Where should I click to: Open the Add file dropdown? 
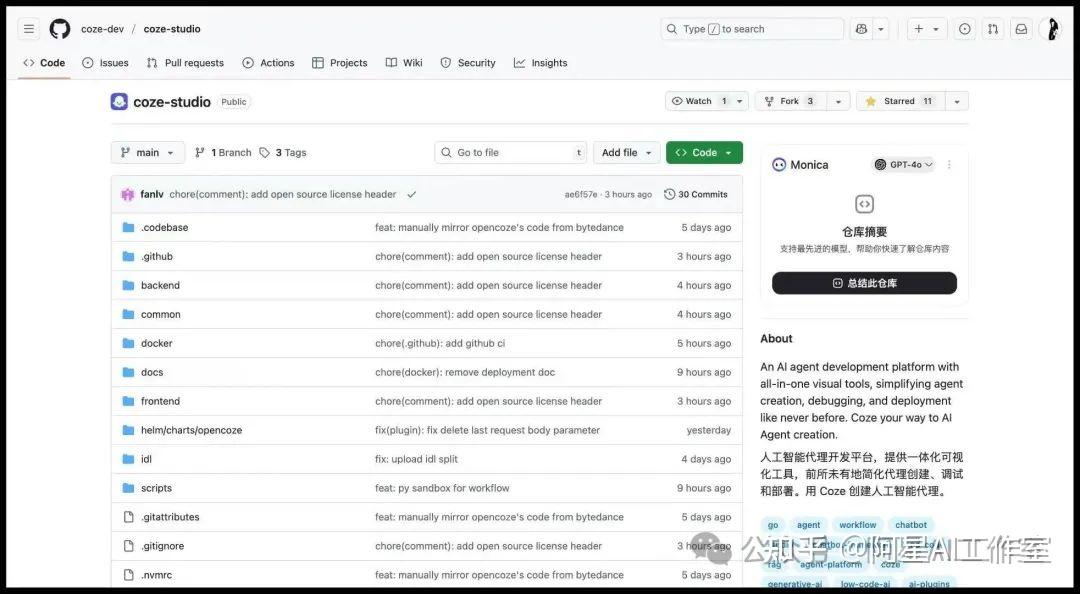pyautogui.click(x=627, y=152)
